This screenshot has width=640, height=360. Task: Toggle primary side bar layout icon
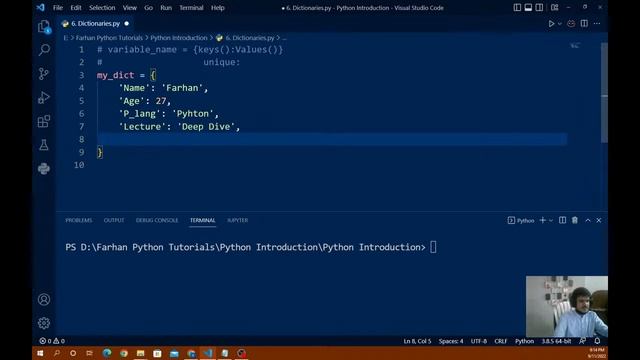pyautogui.click(x=517, y=7)
